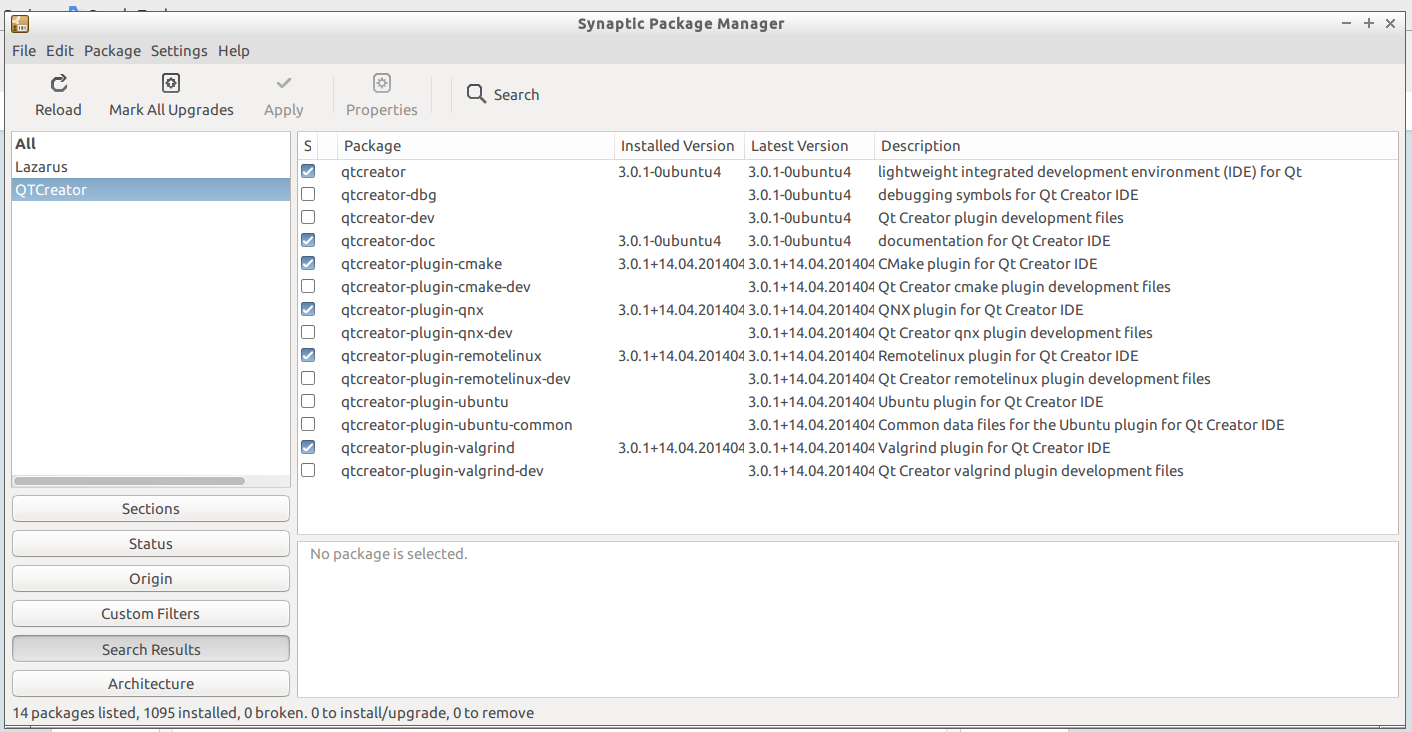This screenshot has height=732, width=1412.
Task: Mark the qtcreator-plugin-ubuntu-common checkbox
Action: (x=308, y=424)
